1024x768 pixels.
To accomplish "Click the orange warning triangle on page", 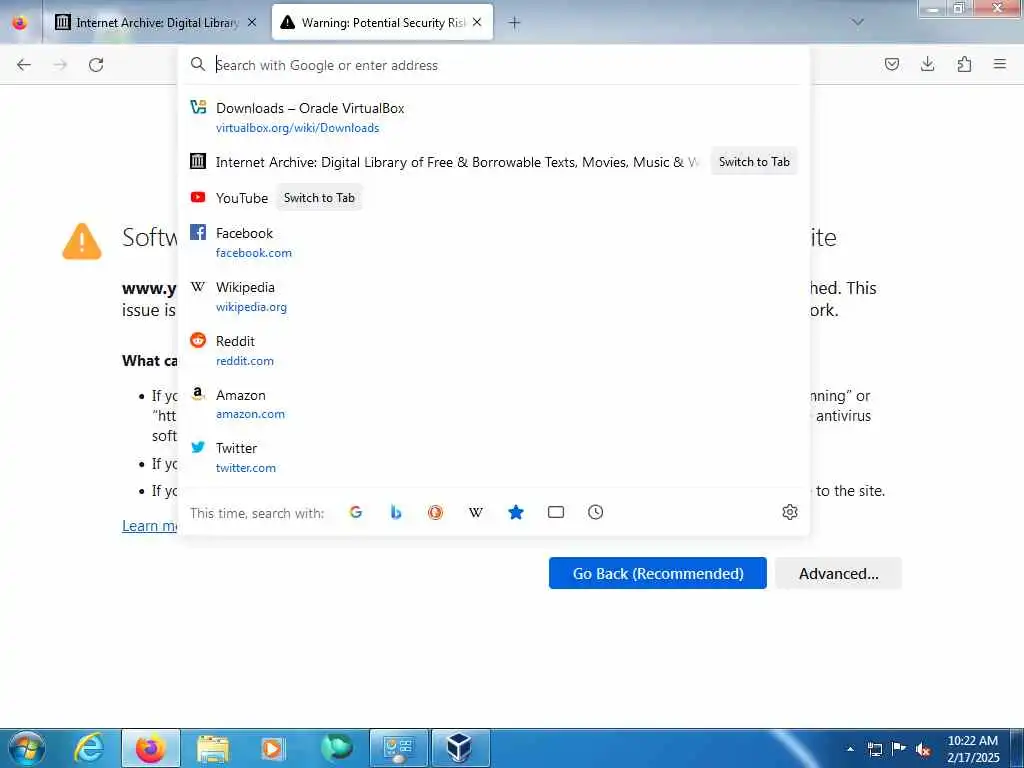I will point(82,242).
